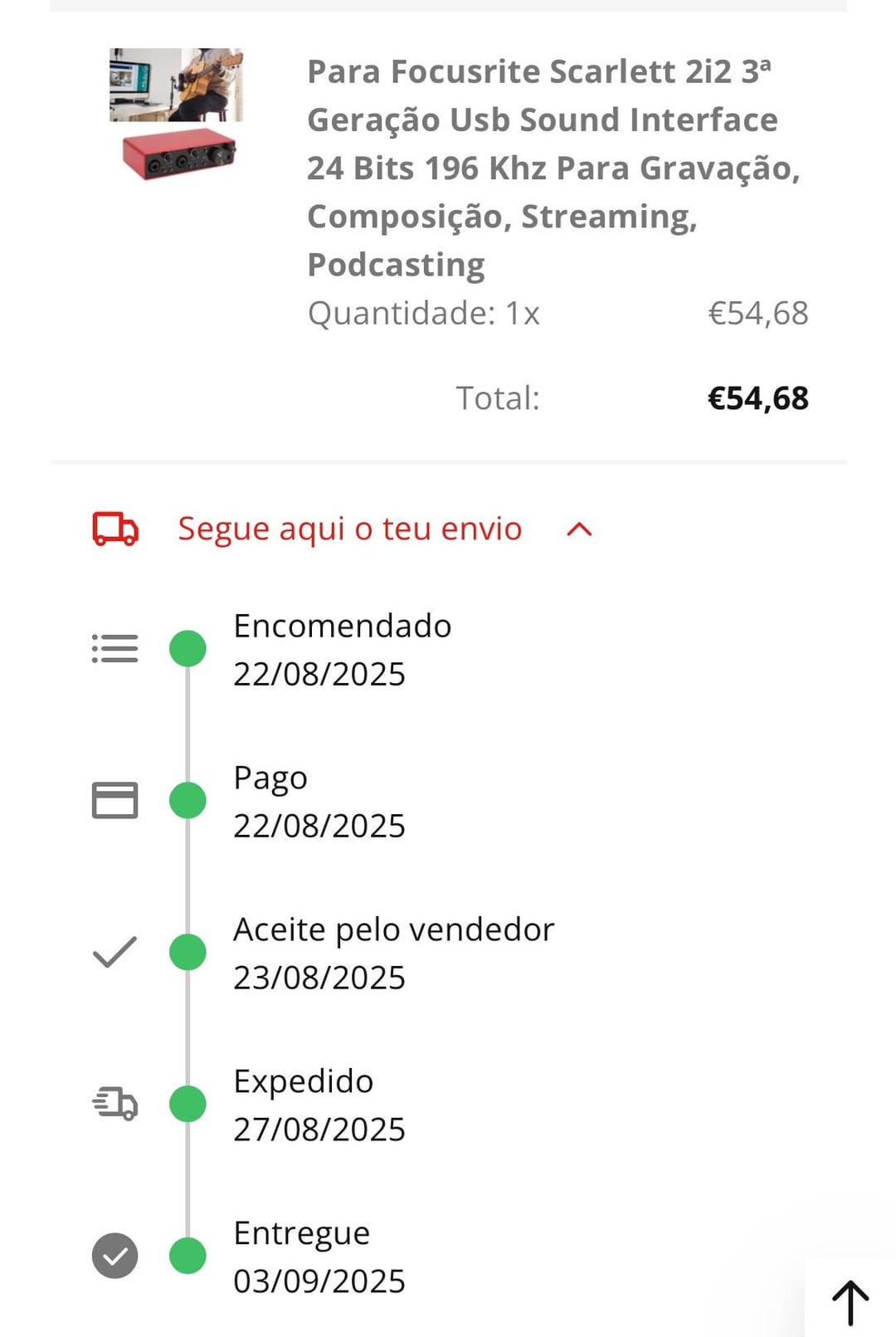Select the Expedido 27/08/2025 status entry
The image size is (896, 1337).
click(319, 1105)
